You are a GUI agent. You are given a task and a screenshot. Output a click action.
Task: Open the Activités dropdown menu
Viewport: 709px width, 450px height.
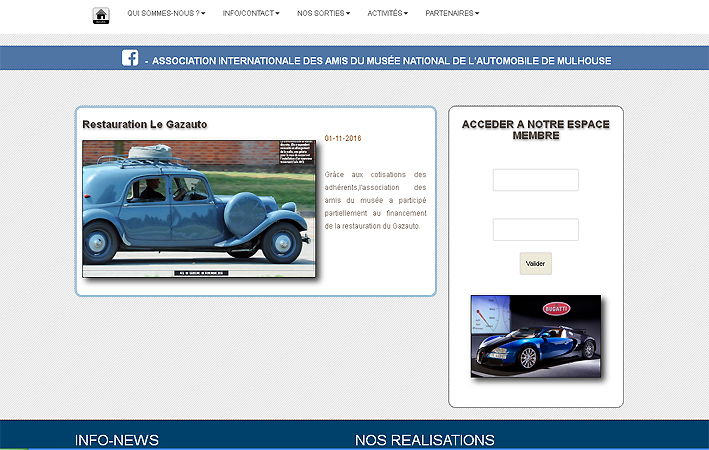[x=388, y=14]
